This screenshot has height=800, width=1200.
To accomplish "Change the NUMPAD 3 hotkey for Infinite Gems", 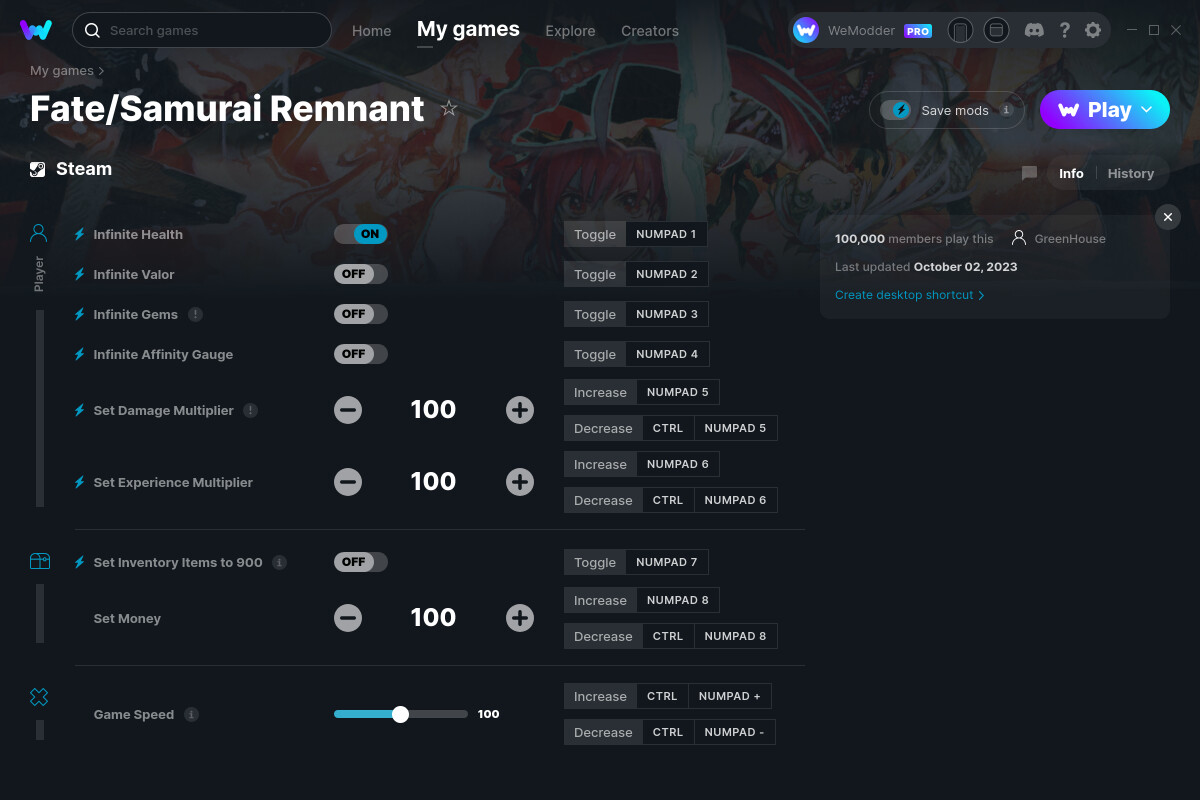I will (667, 314).
